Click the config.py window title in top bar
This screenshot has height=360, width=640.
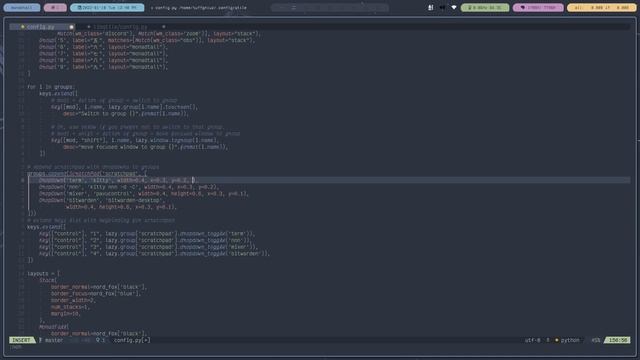(x=199, y=7)
